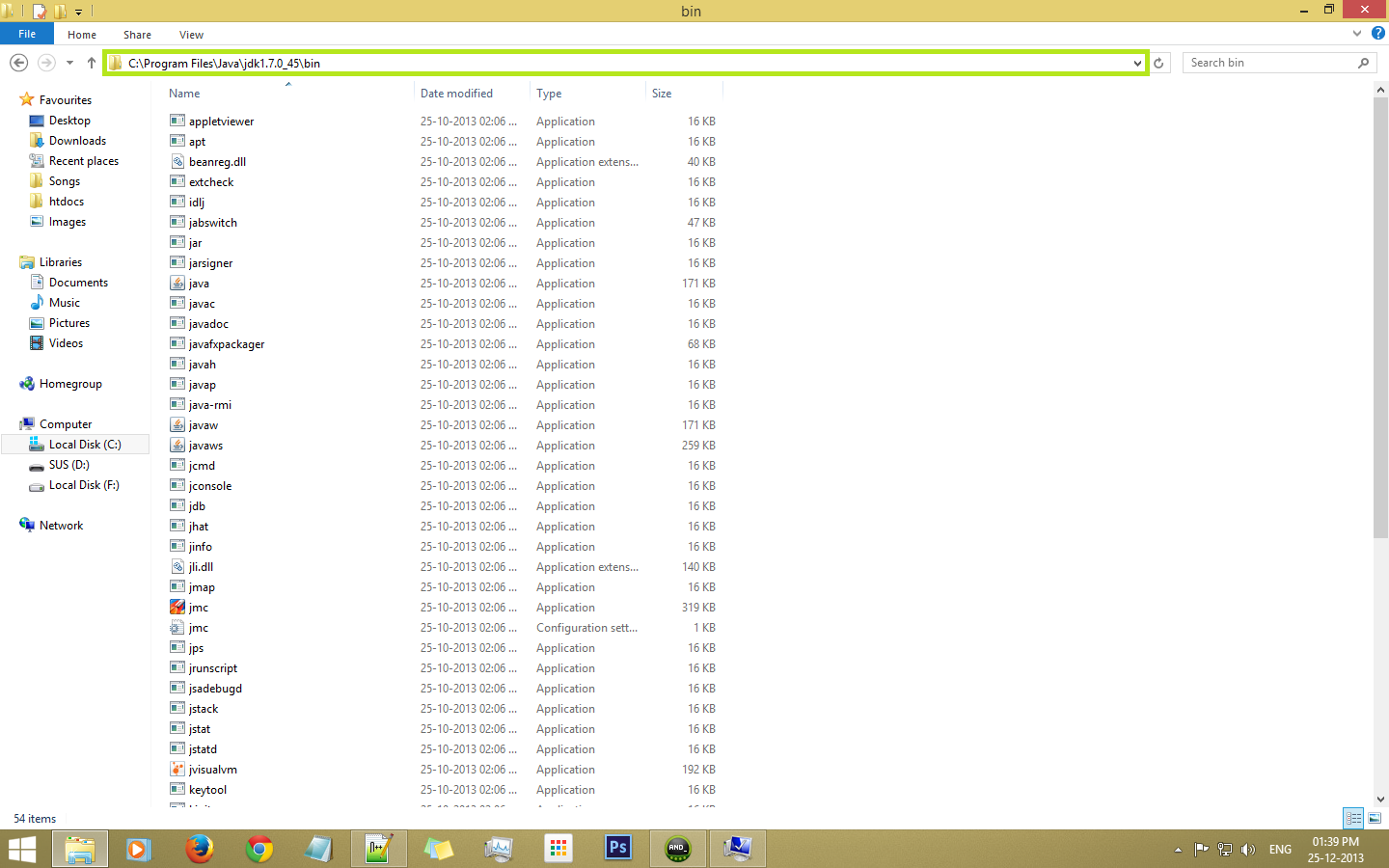Switch to the Home ribbon tab

click(x=82, y=35)
